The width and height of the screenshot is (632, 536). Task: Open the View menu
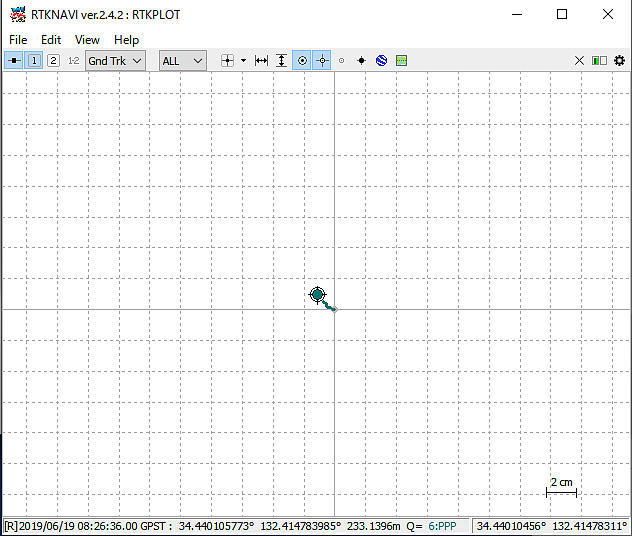tap(87, 40)
